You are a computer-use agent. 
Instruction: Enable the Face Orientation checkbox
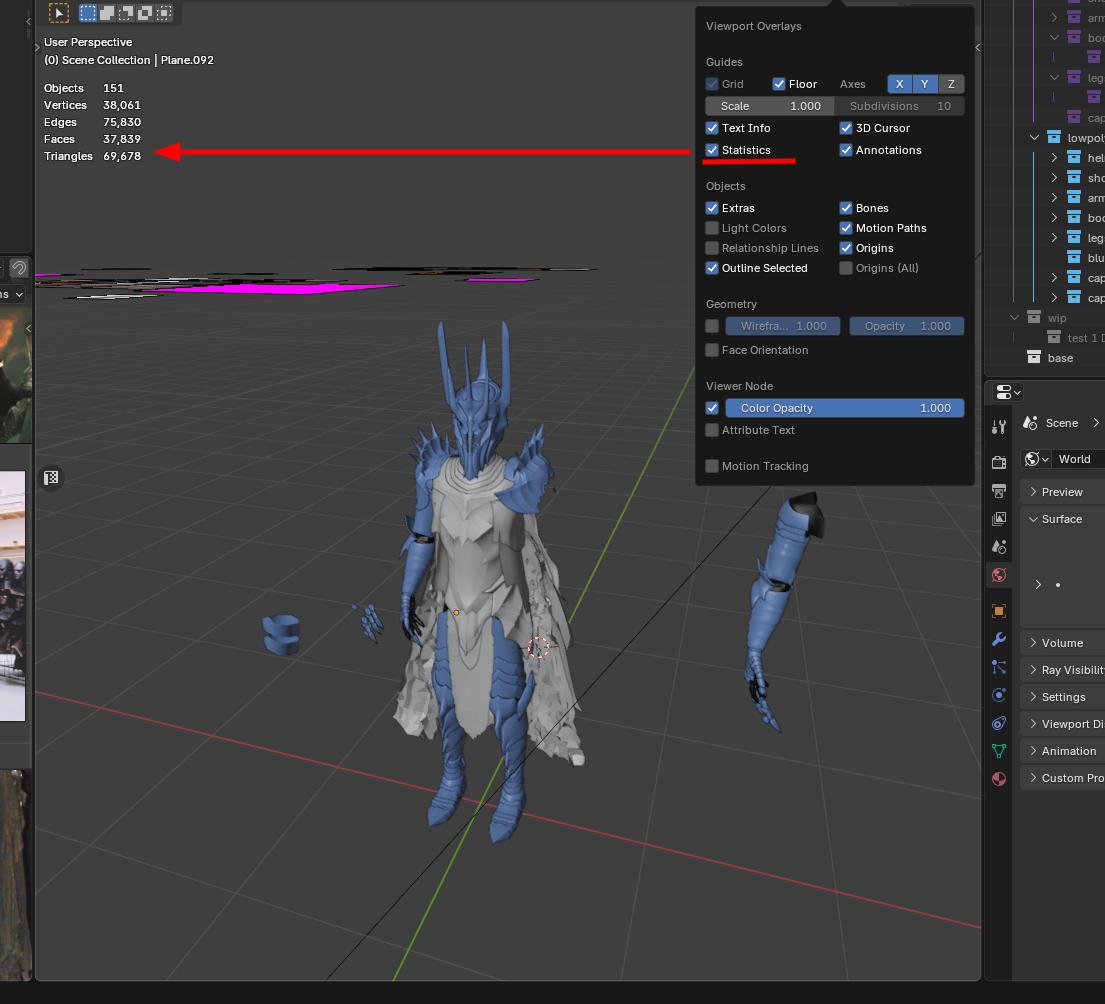click(712, 350)
